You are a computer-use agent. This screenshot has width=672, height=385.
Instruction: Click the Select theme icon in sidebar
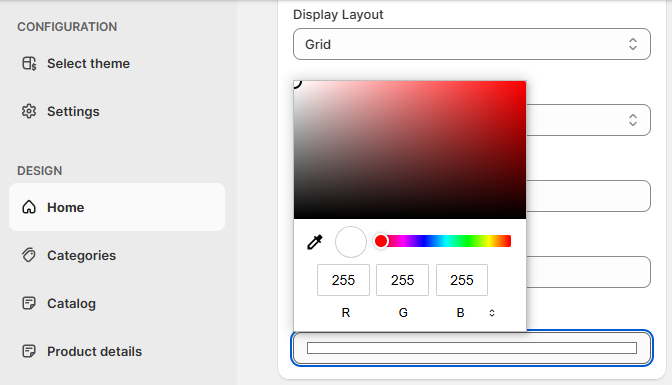(x=29, y=63)
